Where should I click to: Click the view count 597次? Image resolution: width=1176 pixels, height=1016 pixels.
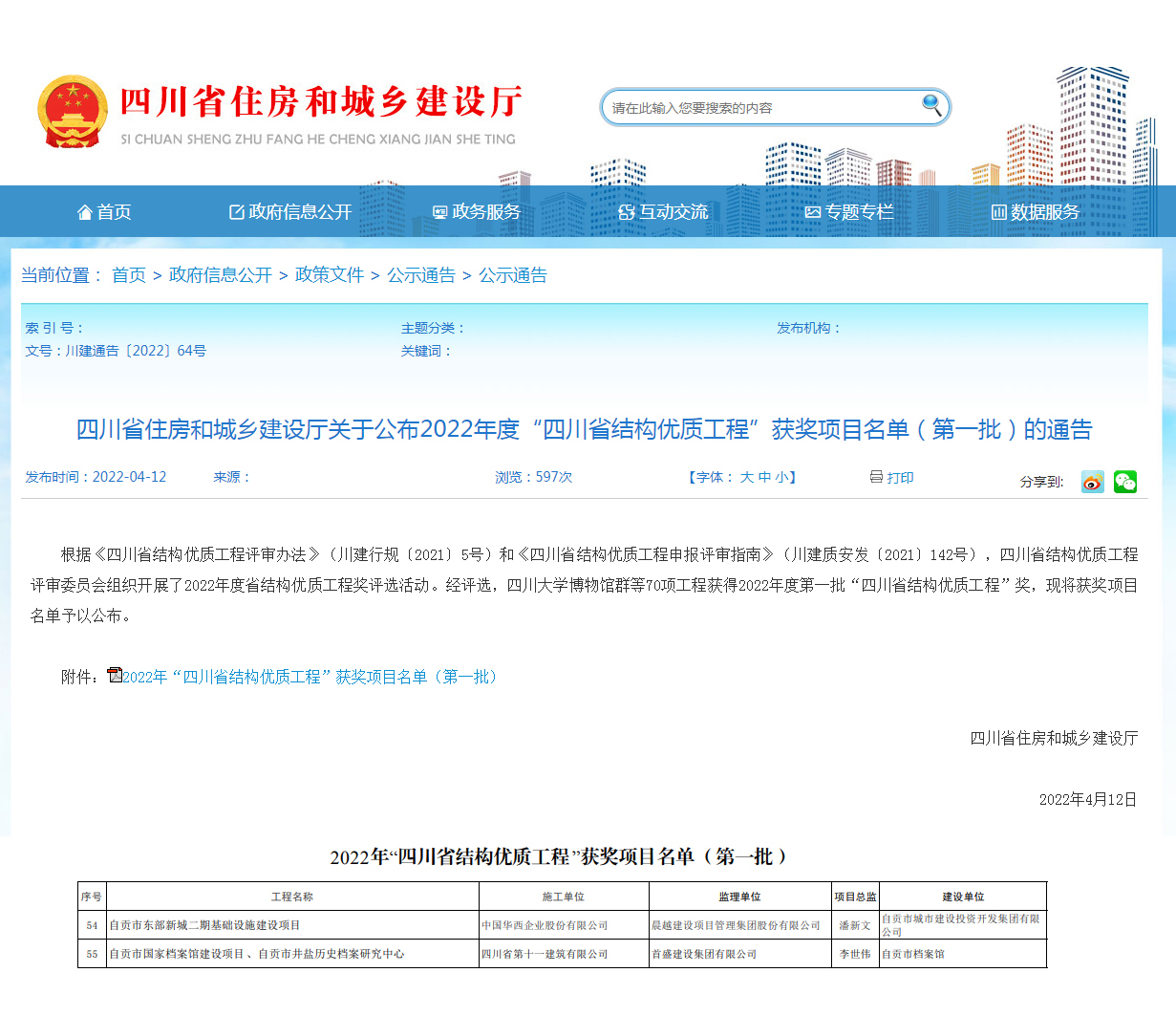tap(554, 477)
